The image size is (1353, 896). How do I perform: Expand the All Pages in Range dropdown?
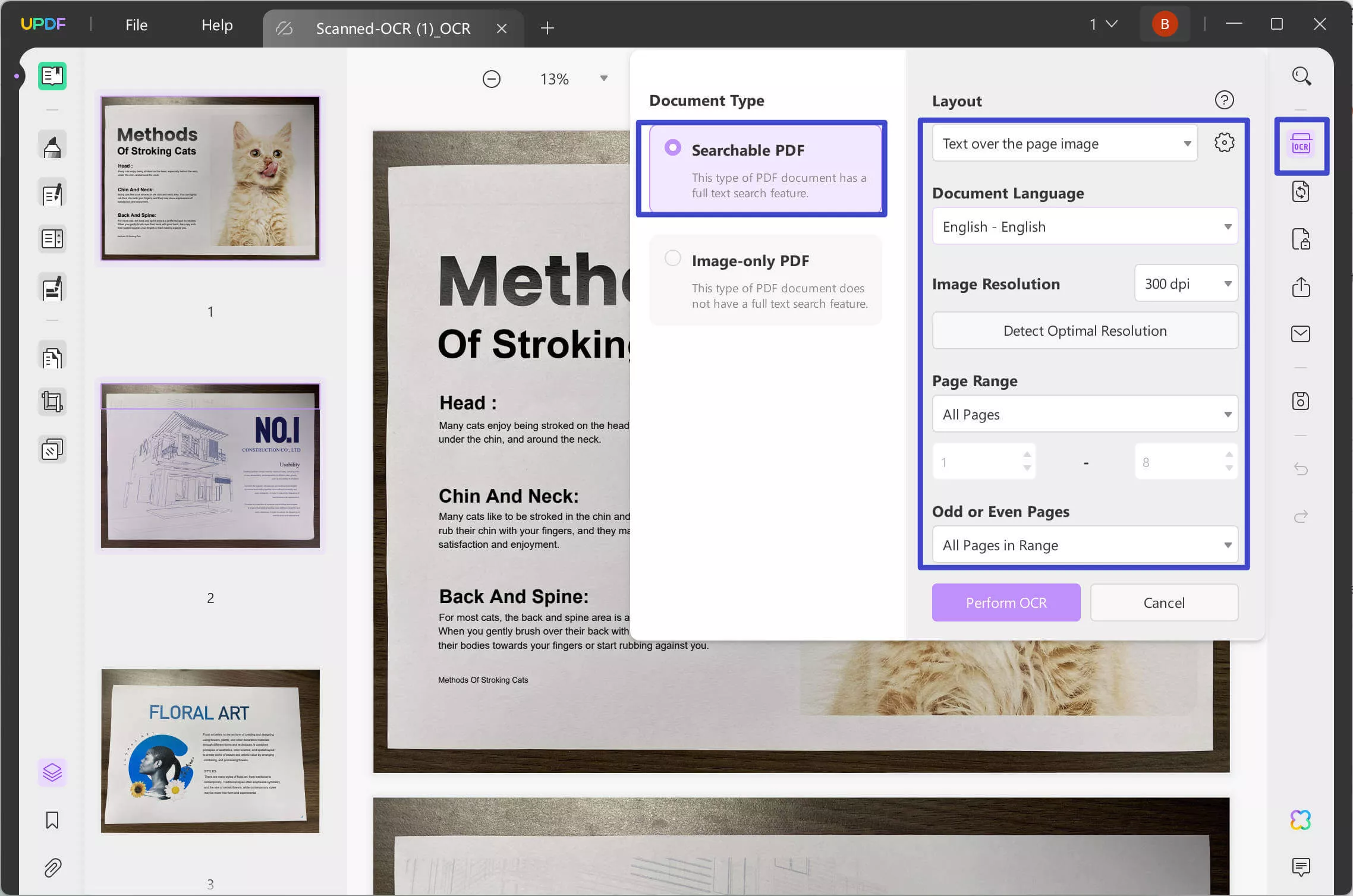click(1084, 545)
